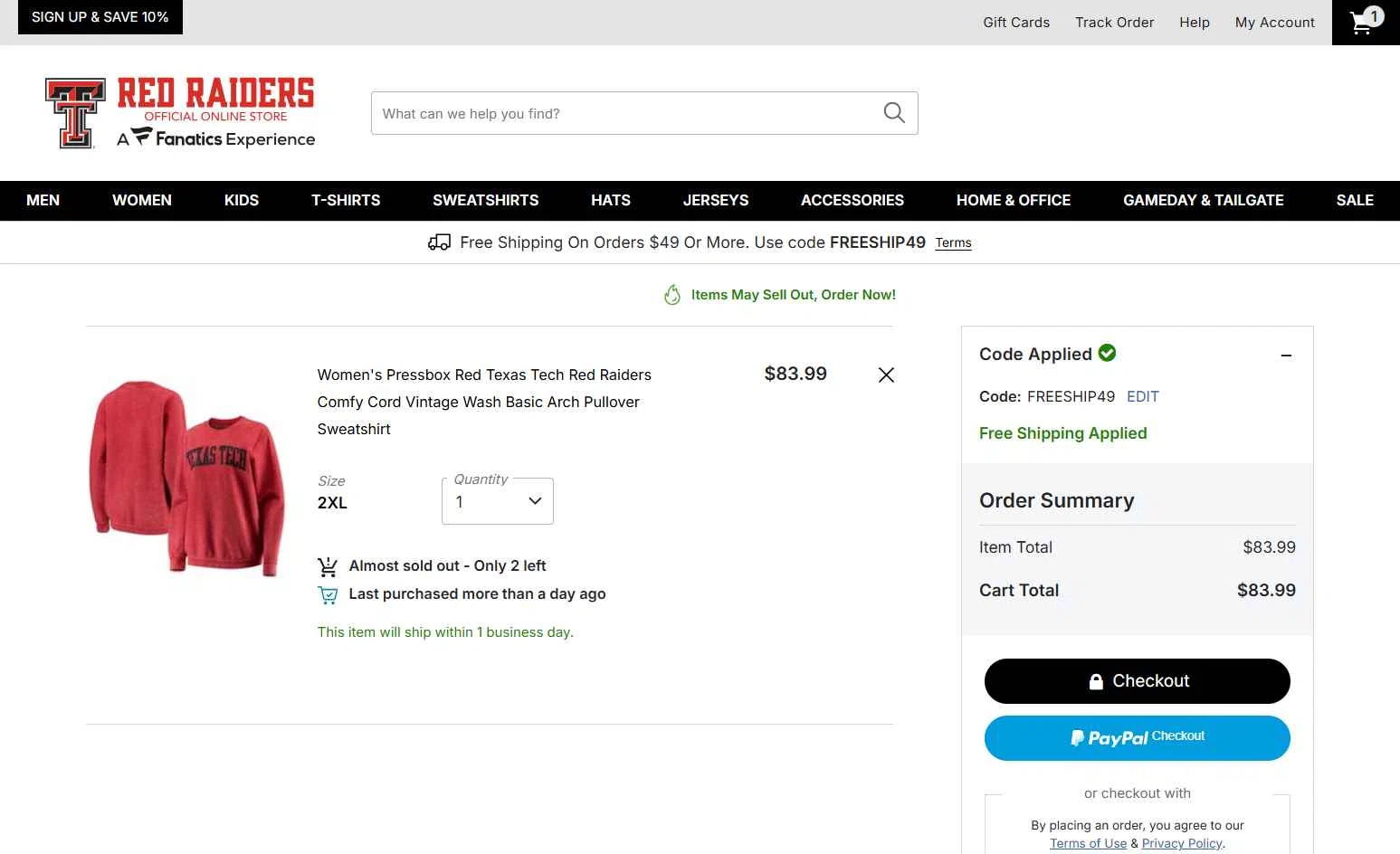Open free shipping Terms link
The image size is (1400, 854).
(953, 242)
